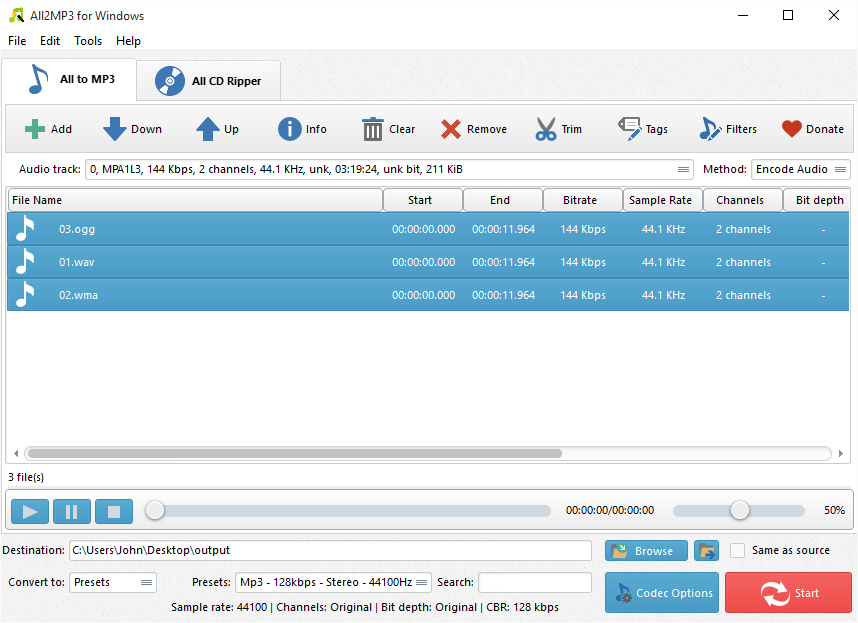Click the 00:00:00/00:00:00 playback time

tap(610, 510)
